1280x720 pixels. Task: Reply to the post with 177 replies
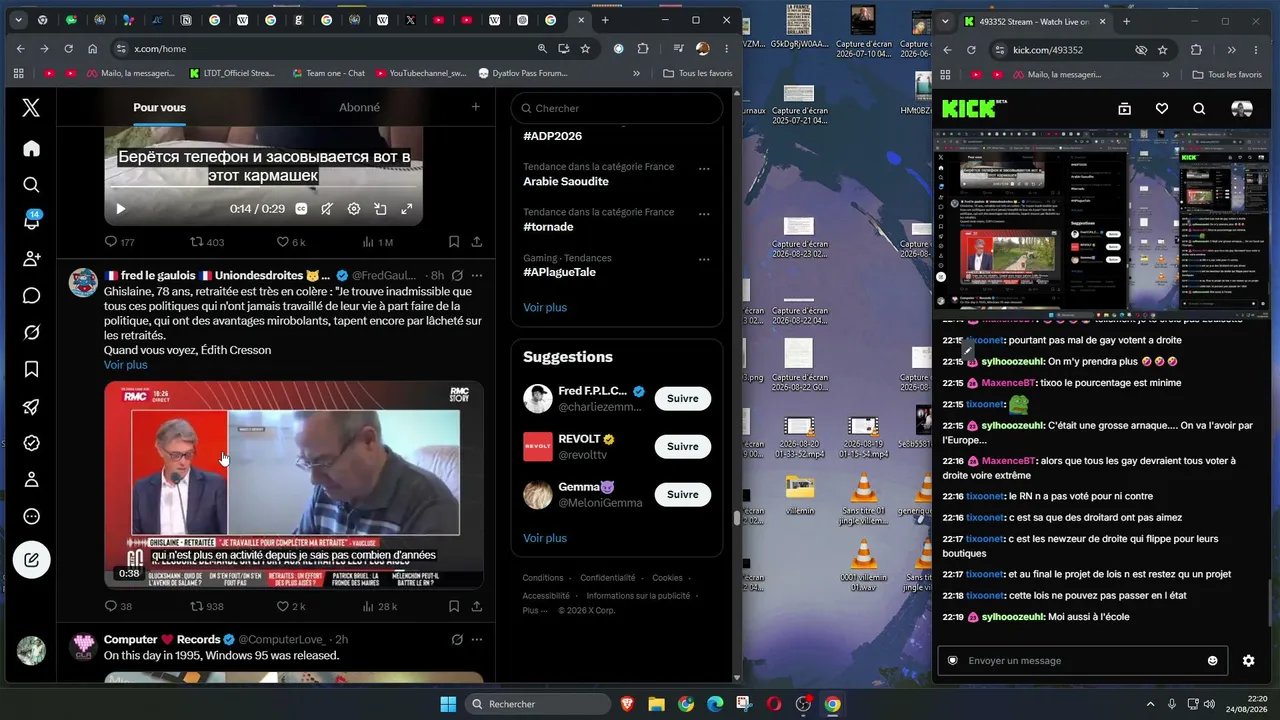(x=119, y=242)
